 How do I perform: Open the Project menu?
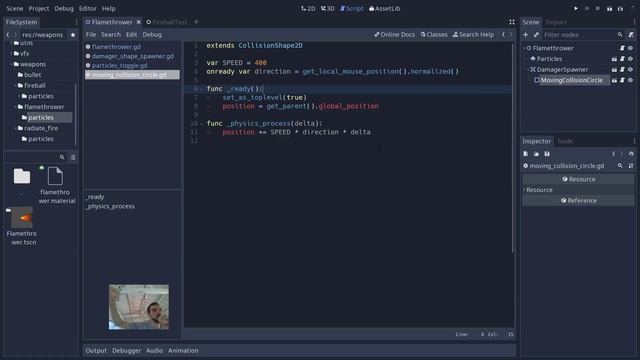38,9
